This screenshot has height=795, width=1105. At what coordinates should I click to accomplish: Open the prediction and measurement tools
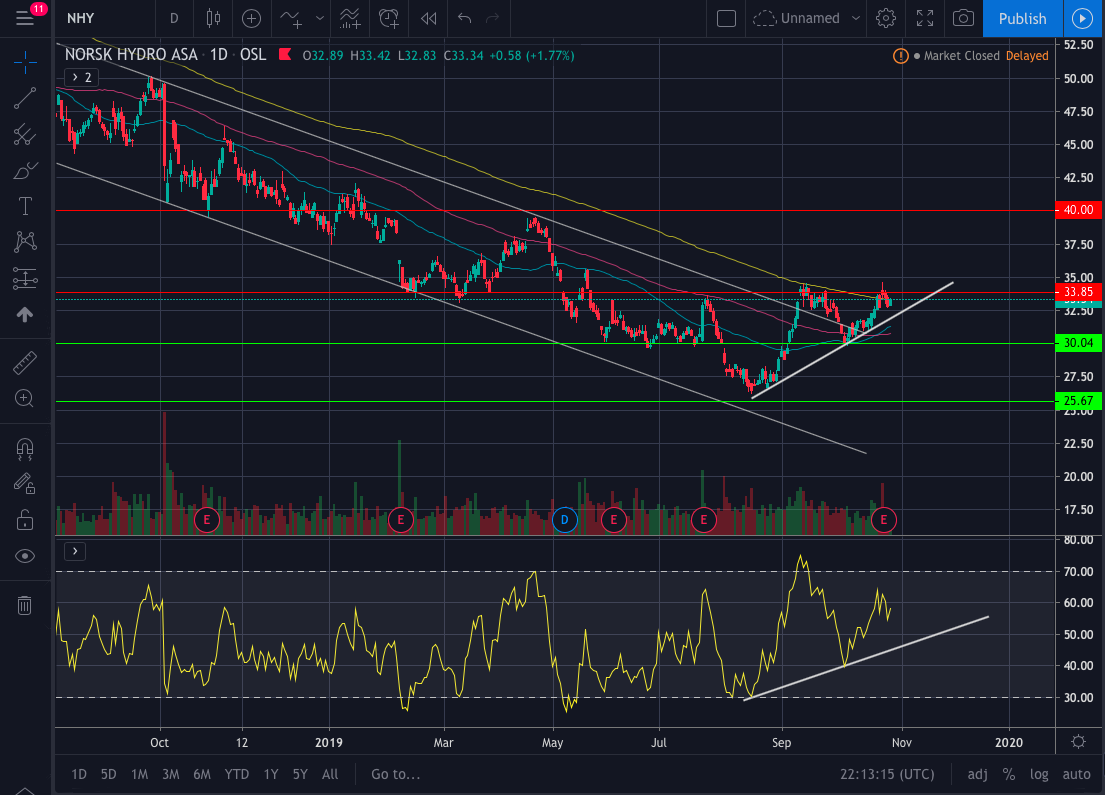point(25,278)
